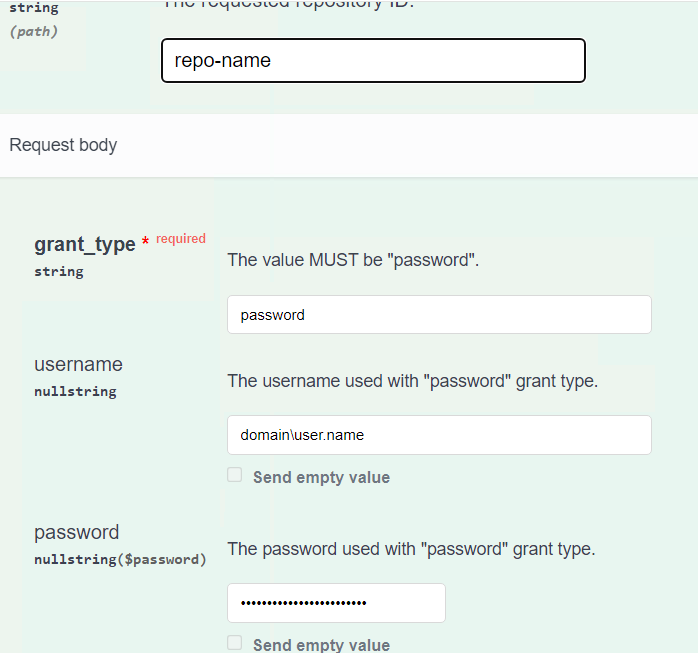
Task: Click the "(path)" parameter location text
Action: coord(34,32)
